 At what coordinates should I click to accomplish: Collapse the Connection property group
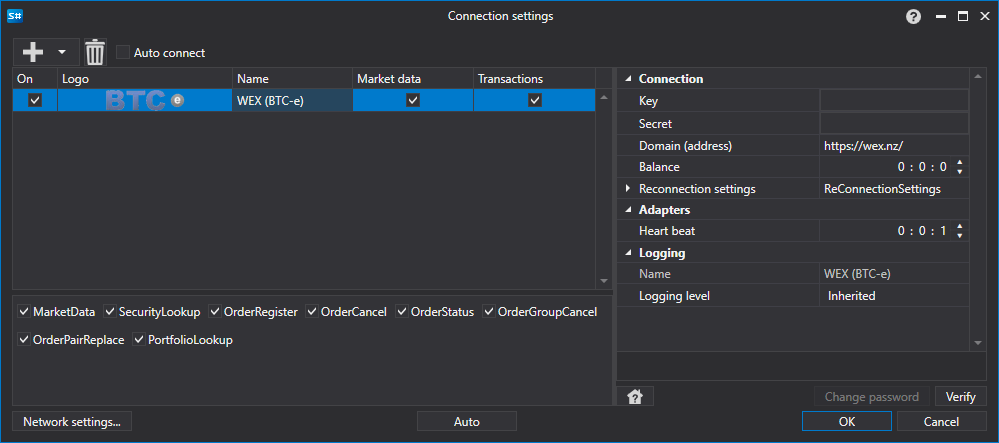point(628,79)
